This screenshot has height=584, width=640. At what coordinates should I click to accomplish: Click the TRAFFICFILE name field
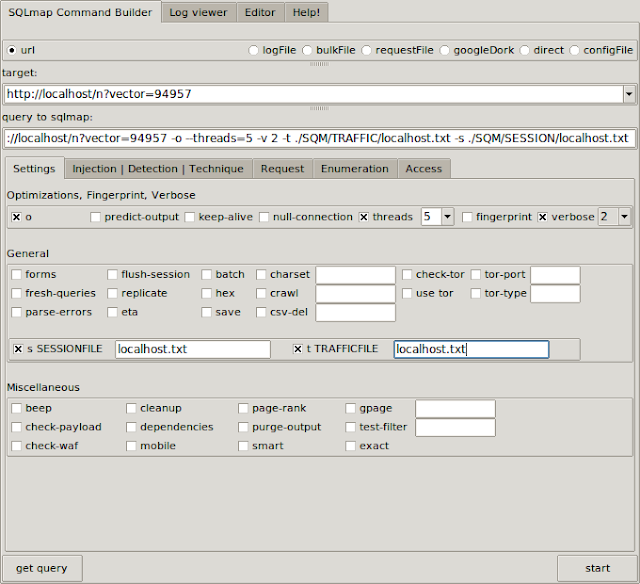471,349
